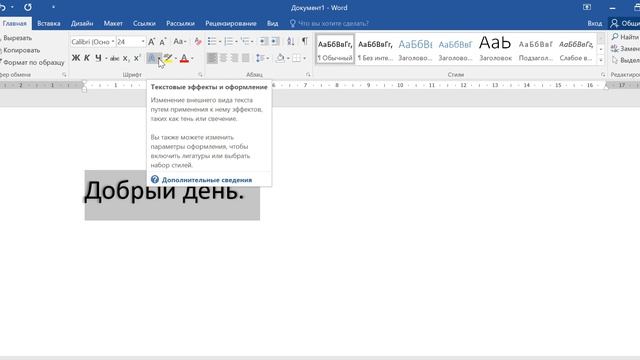Show paragraph marks with the pilcrow icon
Screen dimensions: 640x360
pyautogui.click(x=304, y=41)
